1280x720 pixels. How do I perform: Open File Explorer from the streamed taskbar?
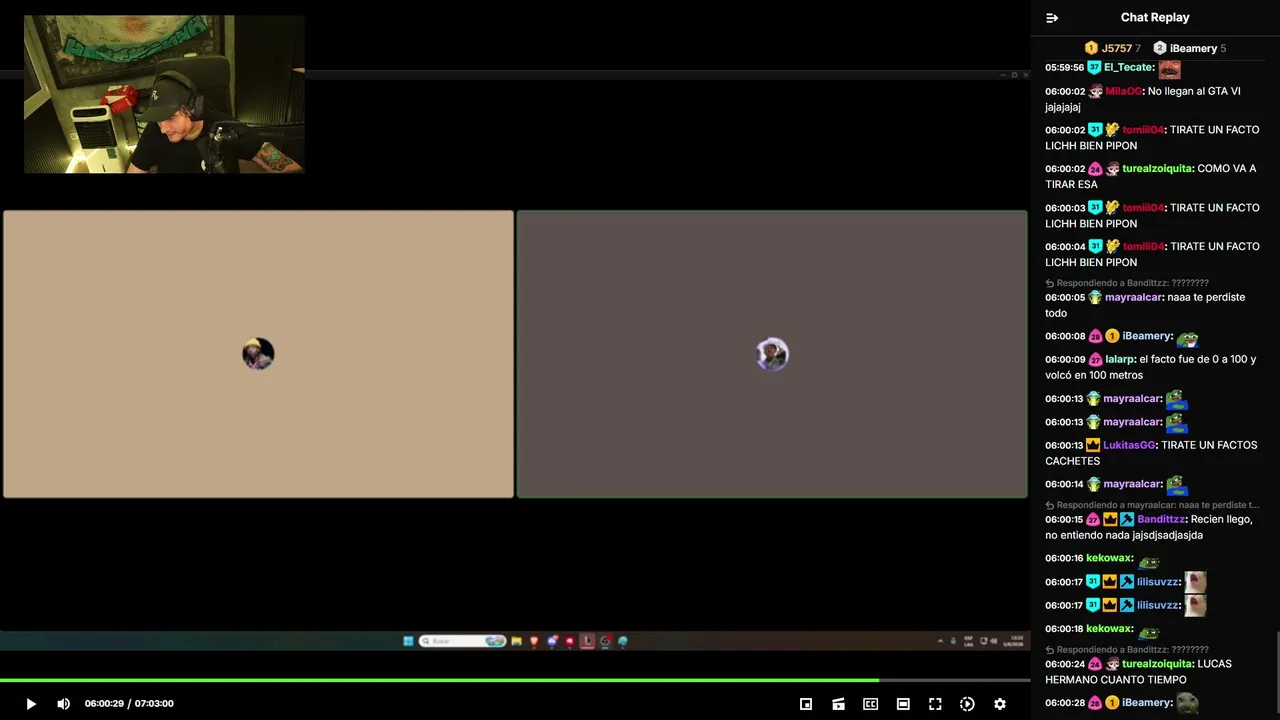[517, 641]
